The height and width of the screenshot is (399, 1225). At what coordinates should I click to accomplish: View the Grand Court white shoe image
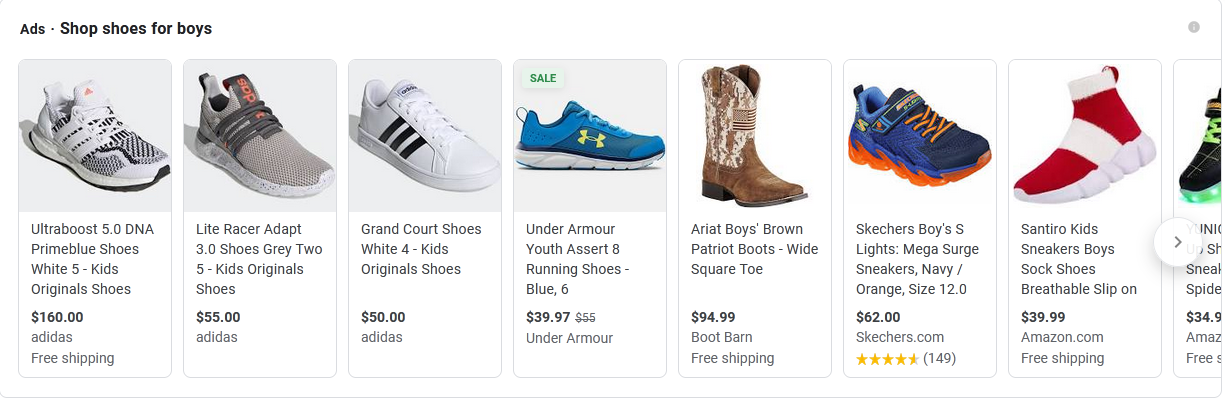tap(425, 136)
